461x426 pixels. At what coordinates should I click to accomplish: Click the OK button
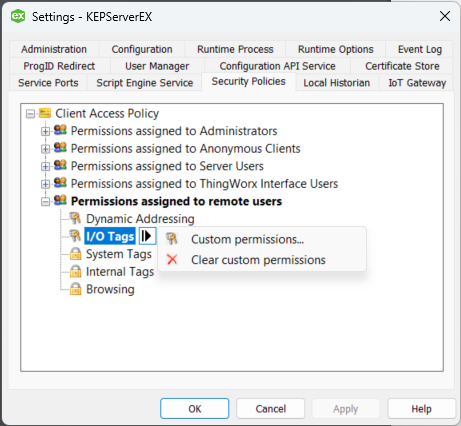(x=195, y=409)
